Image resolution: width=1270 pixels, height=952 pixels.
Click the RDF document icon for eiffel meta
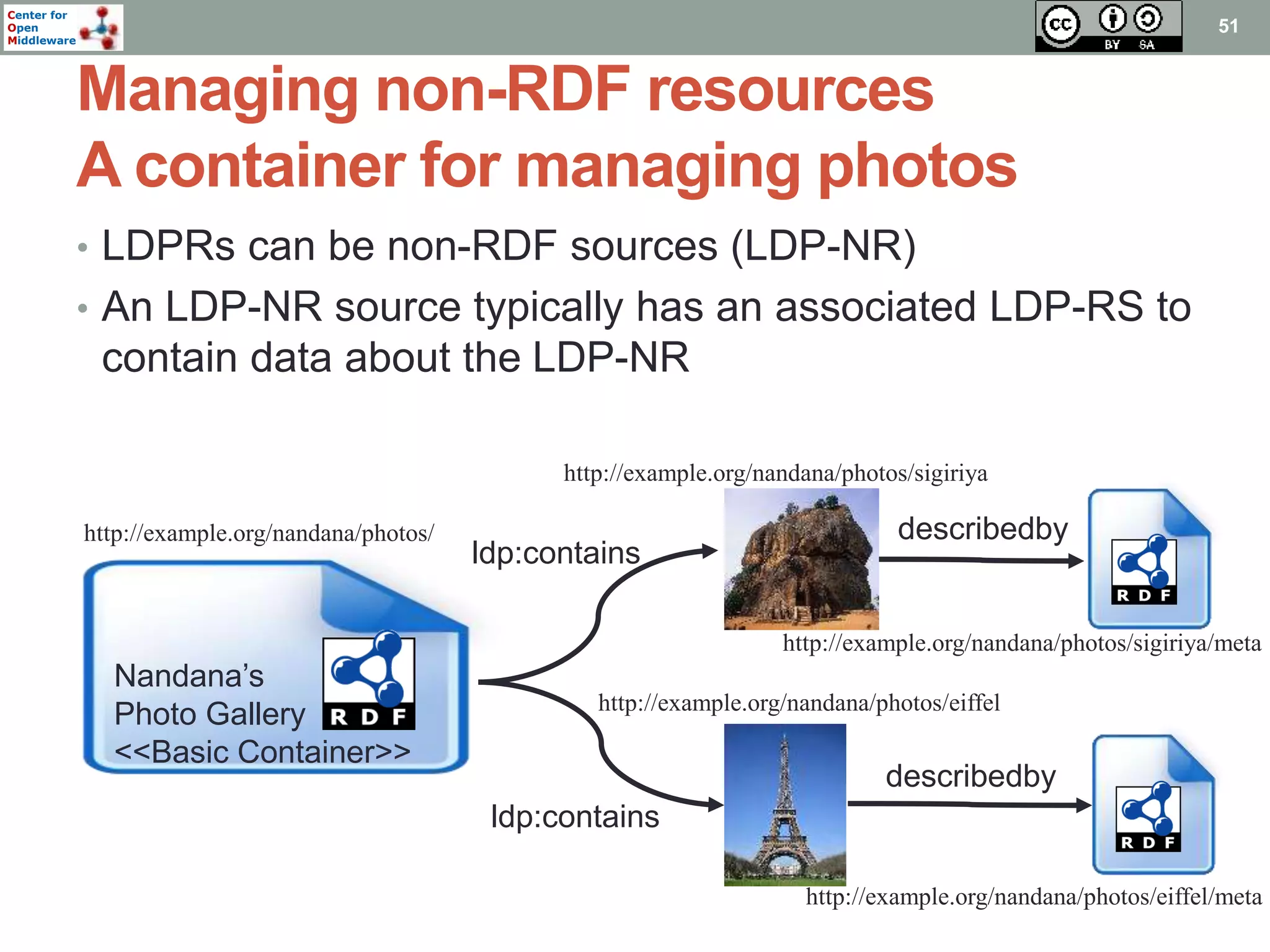click(x=1153, y=804)
